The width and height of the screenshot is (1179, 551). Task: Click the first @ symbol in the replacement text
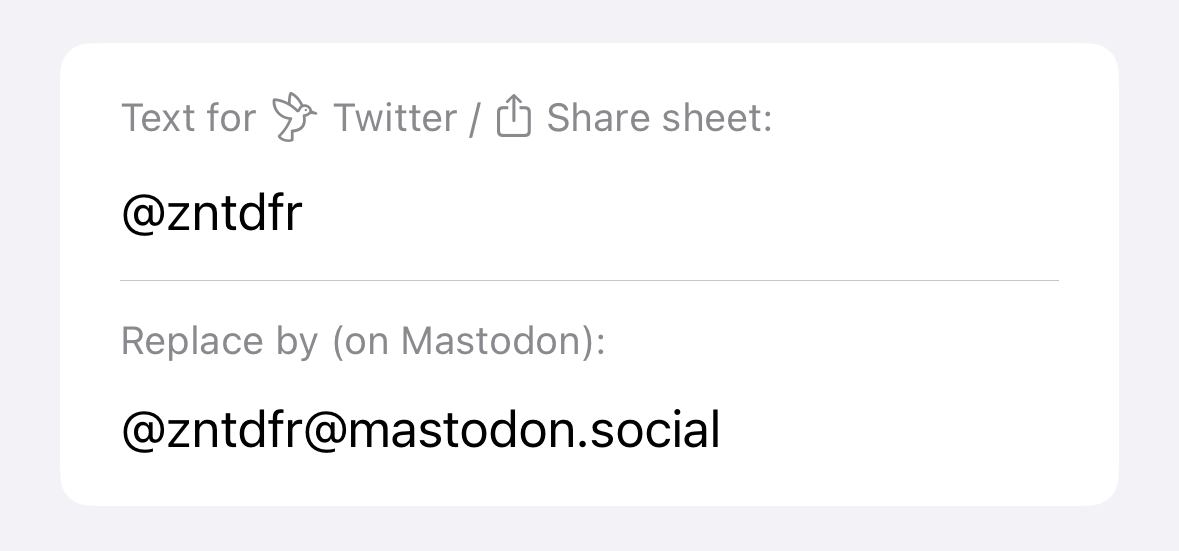pos(143,431)
